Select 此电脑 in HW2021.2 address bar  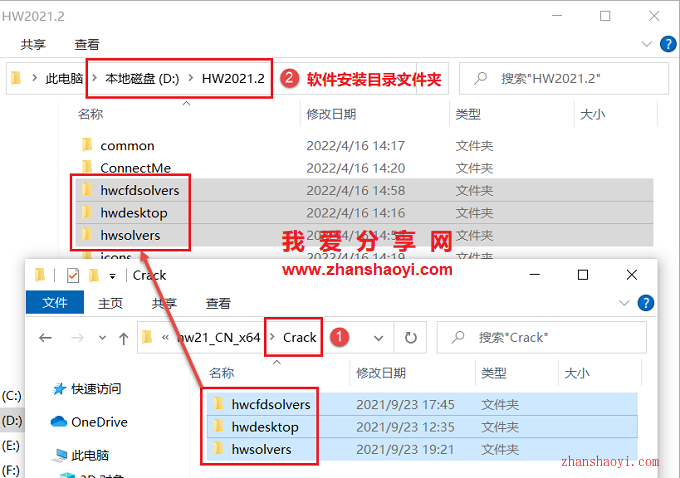(64, 79)
